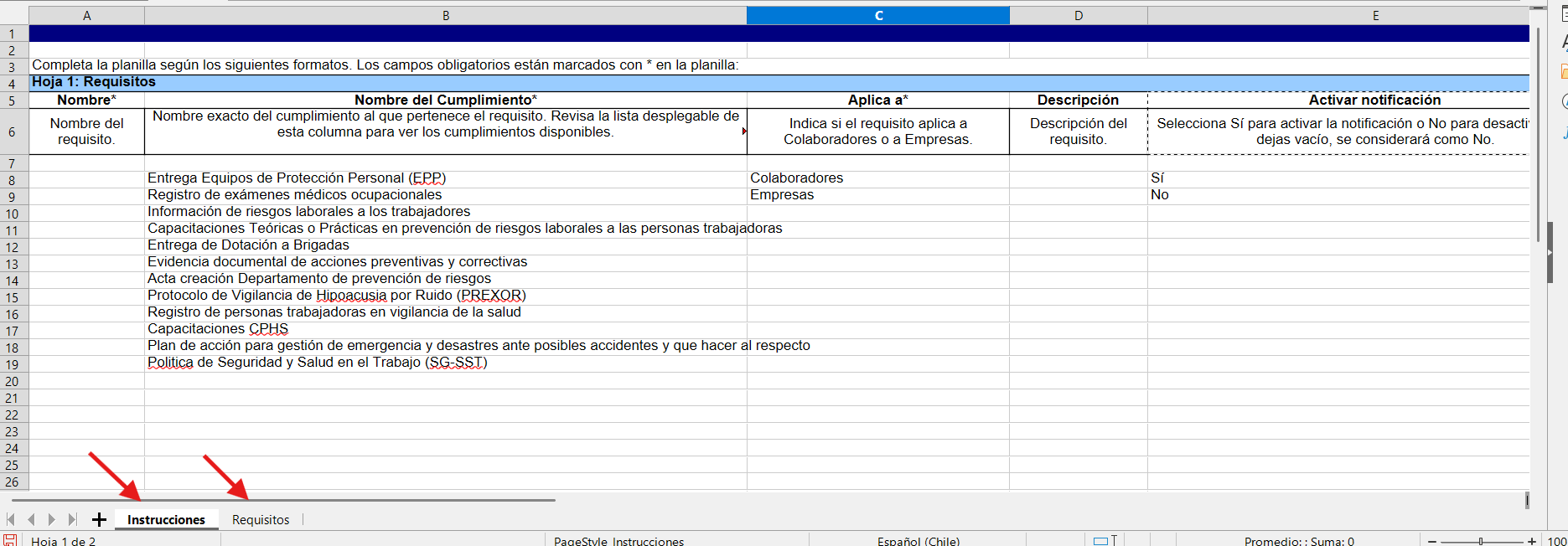Select the 'Activar notificación' header cell
This screenshot has width=1568, height=546.
(x=1338, y=100)
